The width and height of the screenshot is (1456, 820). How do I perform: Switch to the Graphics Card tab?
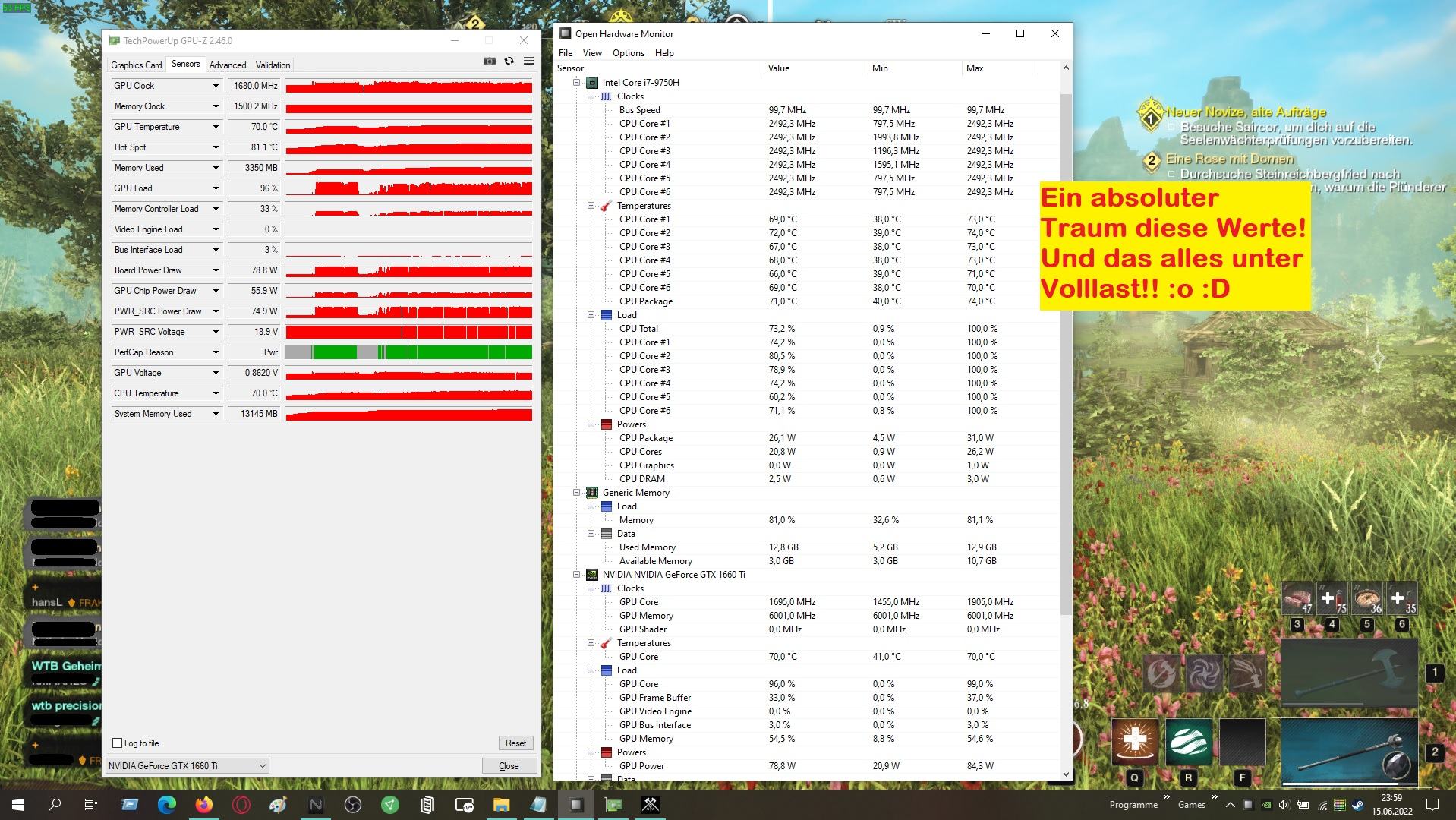pos(137,65)
